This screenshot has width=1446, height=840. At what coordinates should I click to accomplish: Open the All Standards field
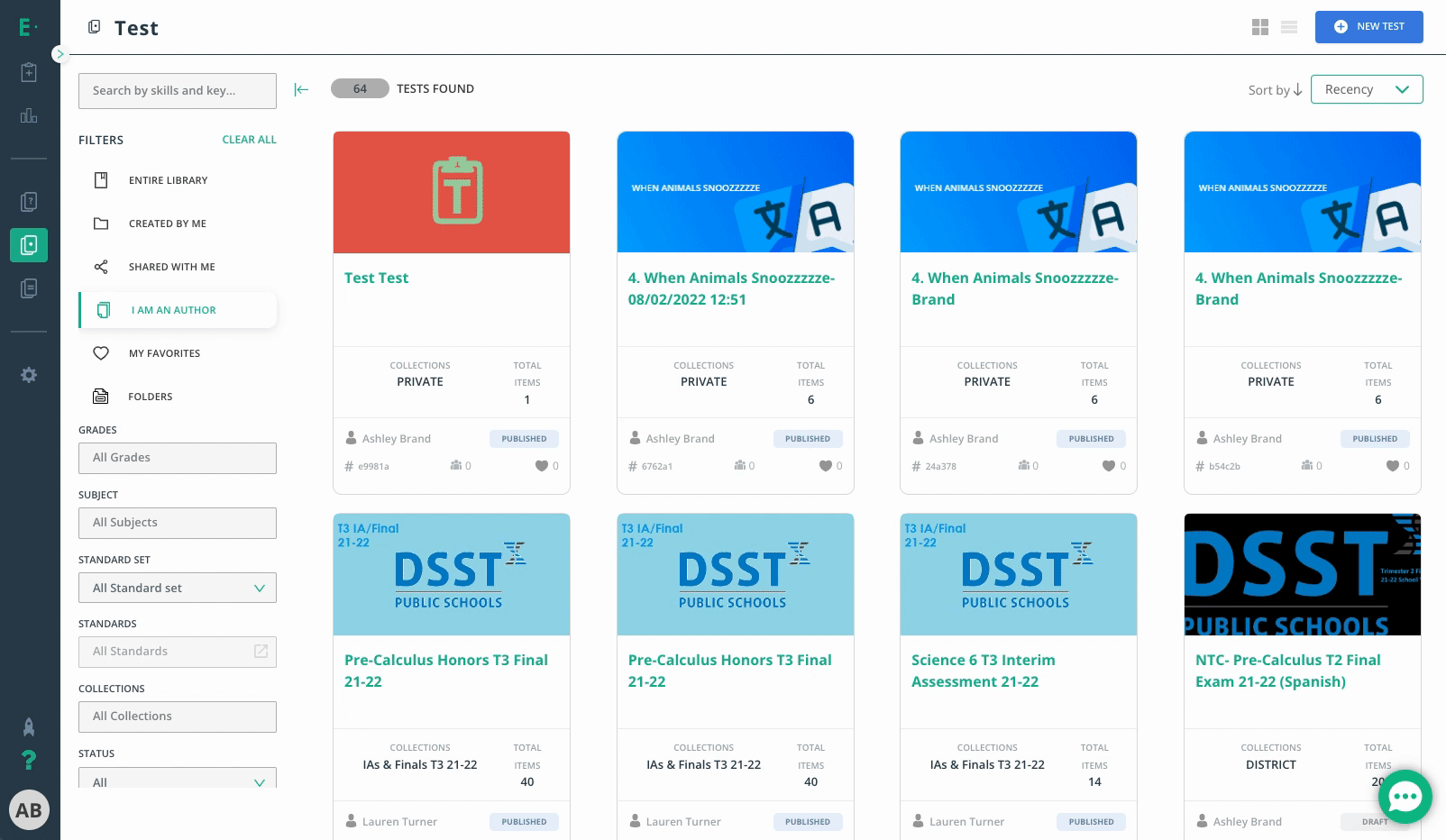coord(178,652)
